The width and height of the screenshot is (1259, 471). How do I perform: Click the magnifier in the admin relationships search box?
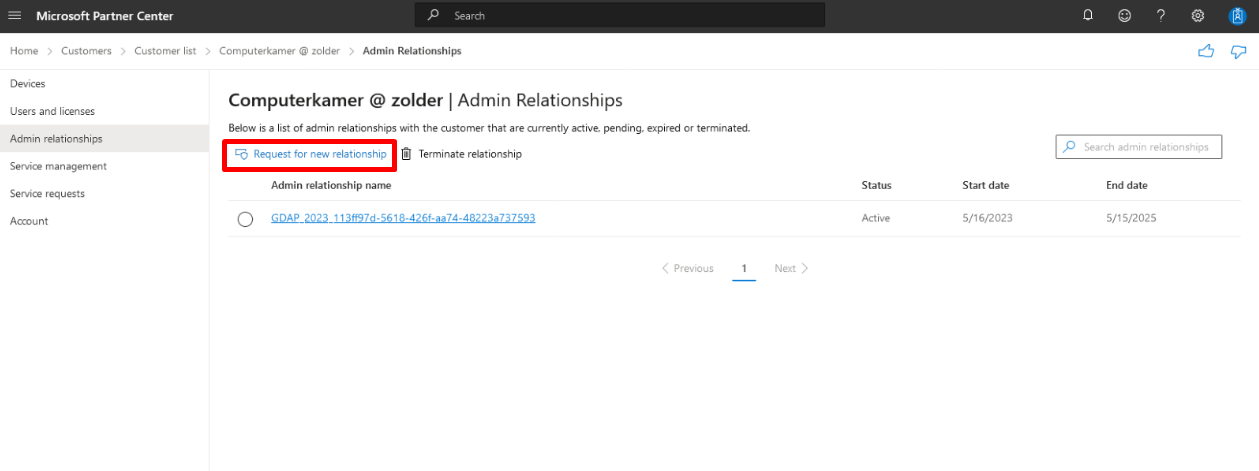tap(1070, 147)
